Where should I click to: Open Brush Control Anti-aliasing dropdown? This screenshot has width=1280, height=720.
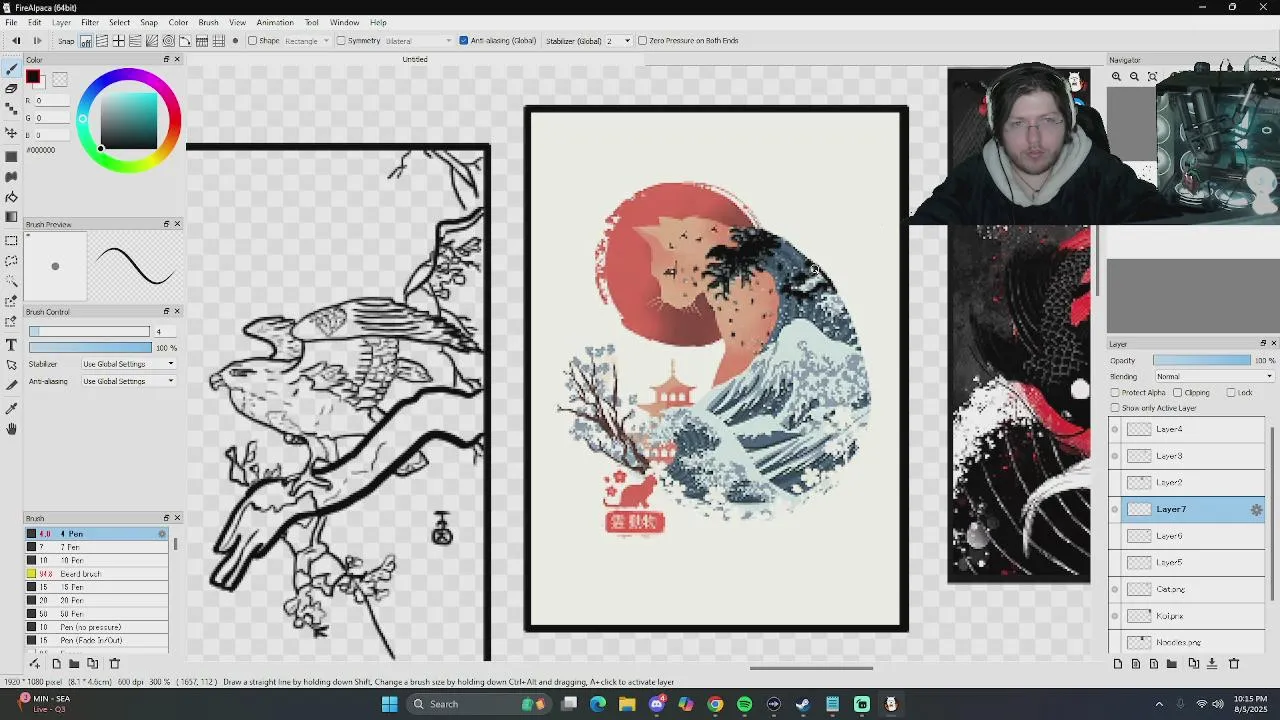tap(128, 381)
